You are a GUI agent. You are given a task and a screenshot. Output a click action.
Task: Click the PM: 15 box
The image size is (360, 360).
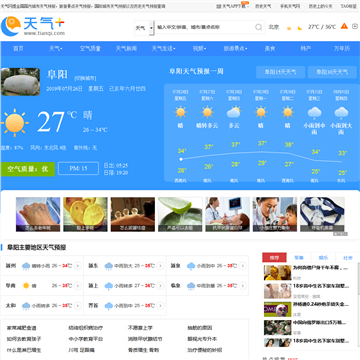(x=78, y=168)
